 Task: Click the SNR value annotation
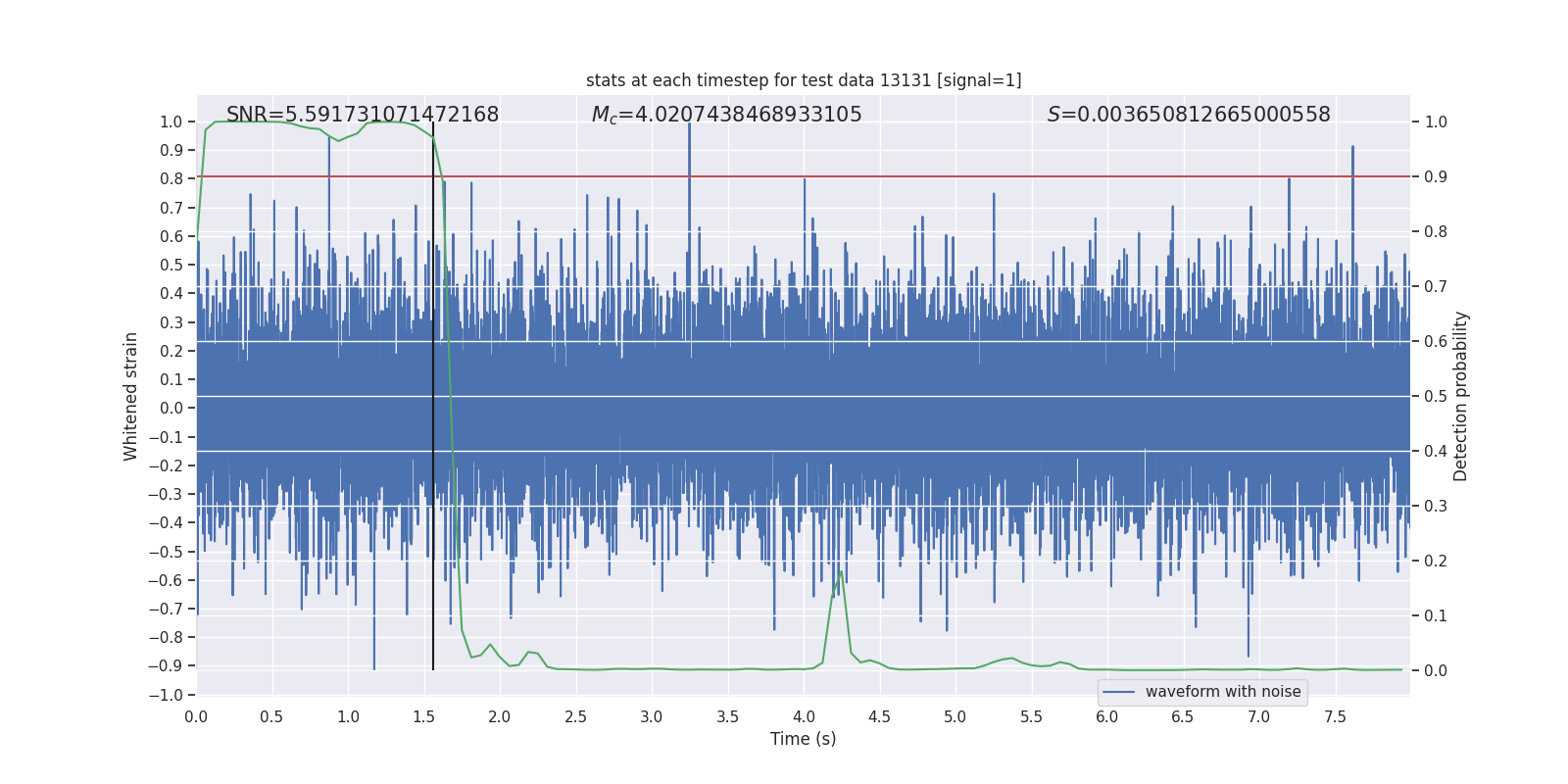pos(363,115)
